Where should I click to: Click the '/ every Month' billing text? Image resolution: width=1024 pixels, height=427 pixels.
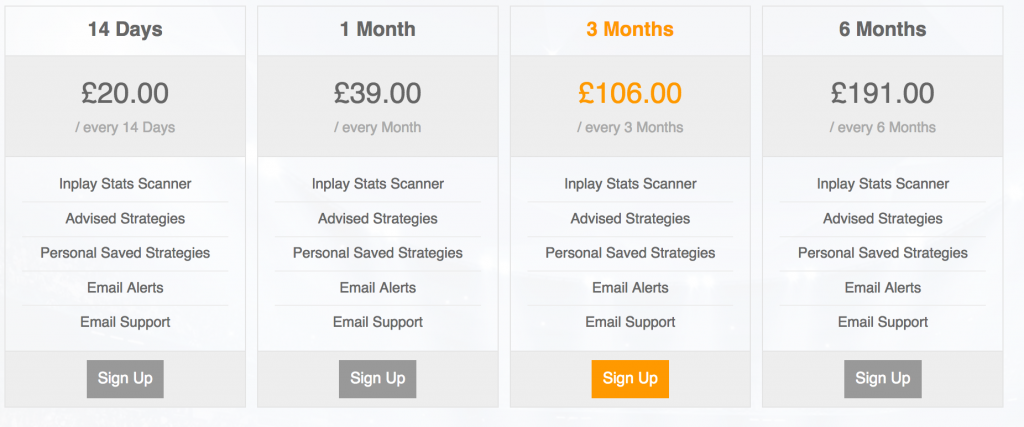click(377, 127)
